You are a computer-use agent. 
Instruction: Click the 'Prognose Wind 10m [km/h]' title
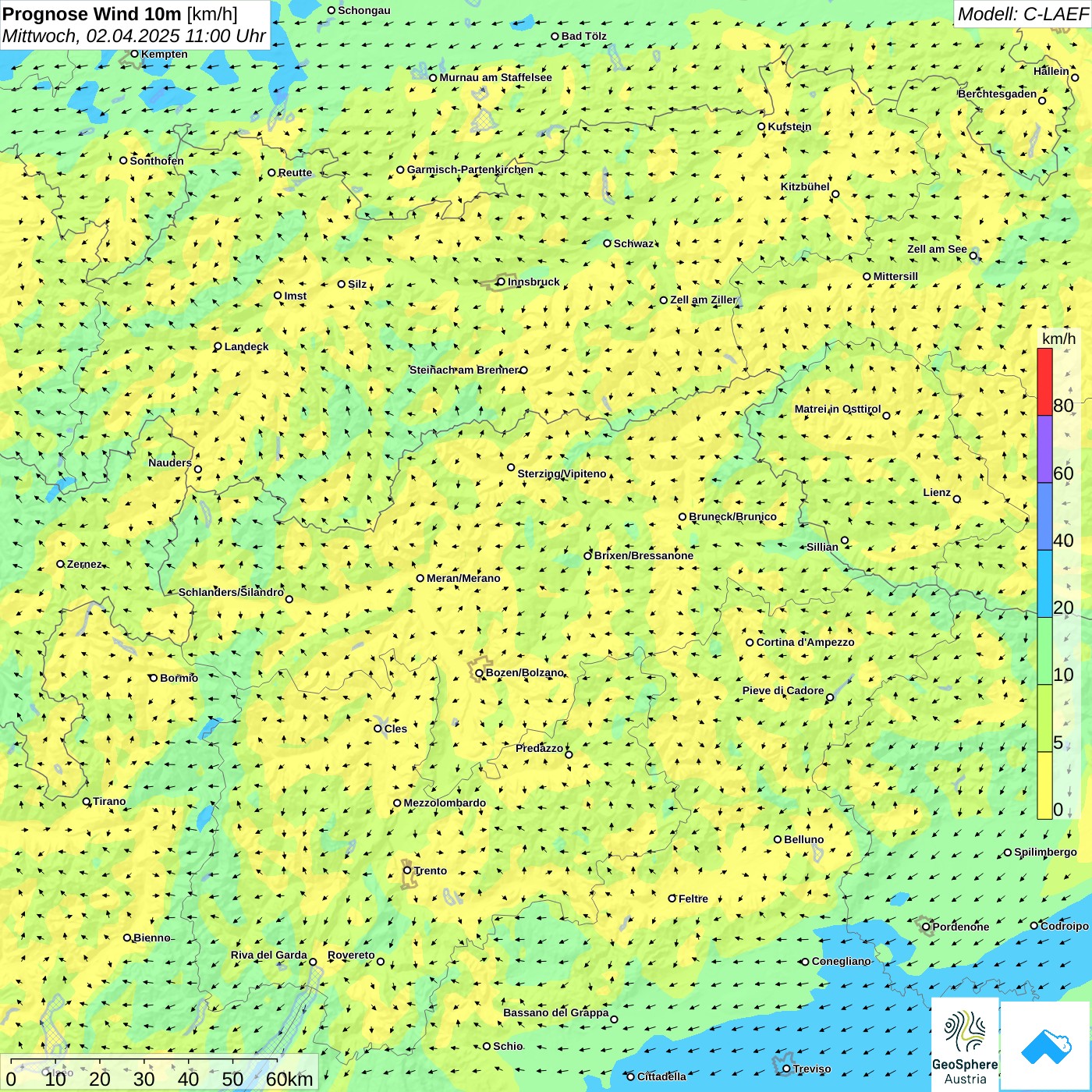point(120,14)
